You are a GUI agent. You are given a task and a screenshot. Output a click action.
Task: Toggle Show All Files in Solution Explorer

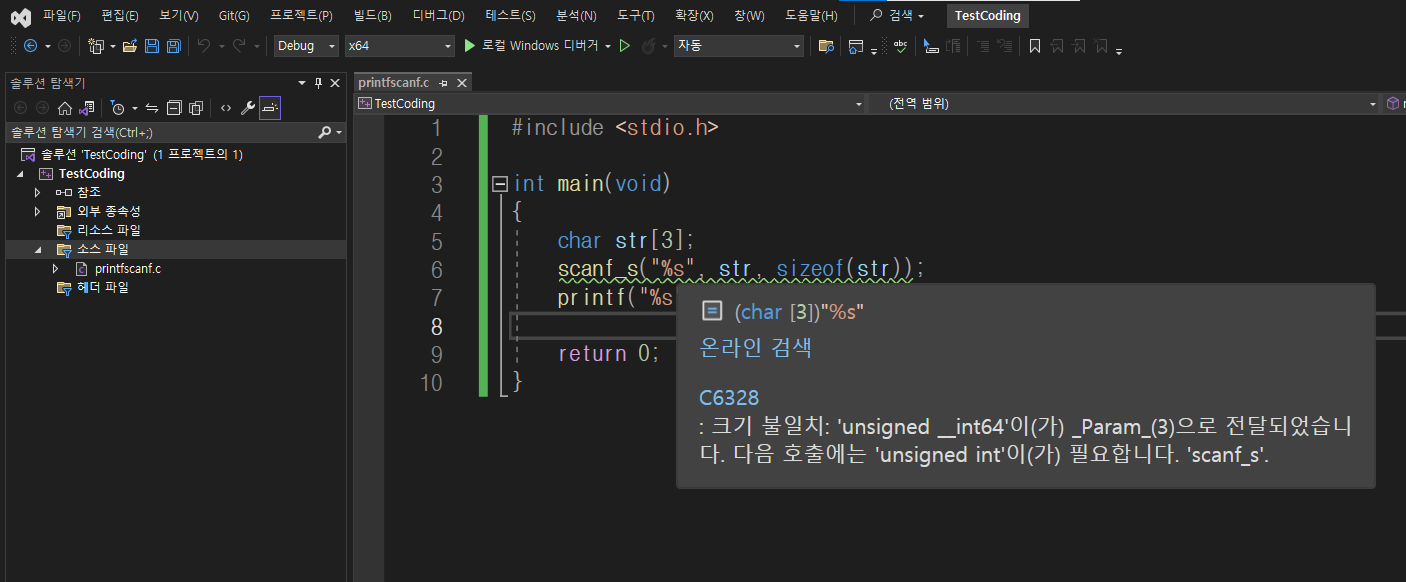click(x=196, y=108)
